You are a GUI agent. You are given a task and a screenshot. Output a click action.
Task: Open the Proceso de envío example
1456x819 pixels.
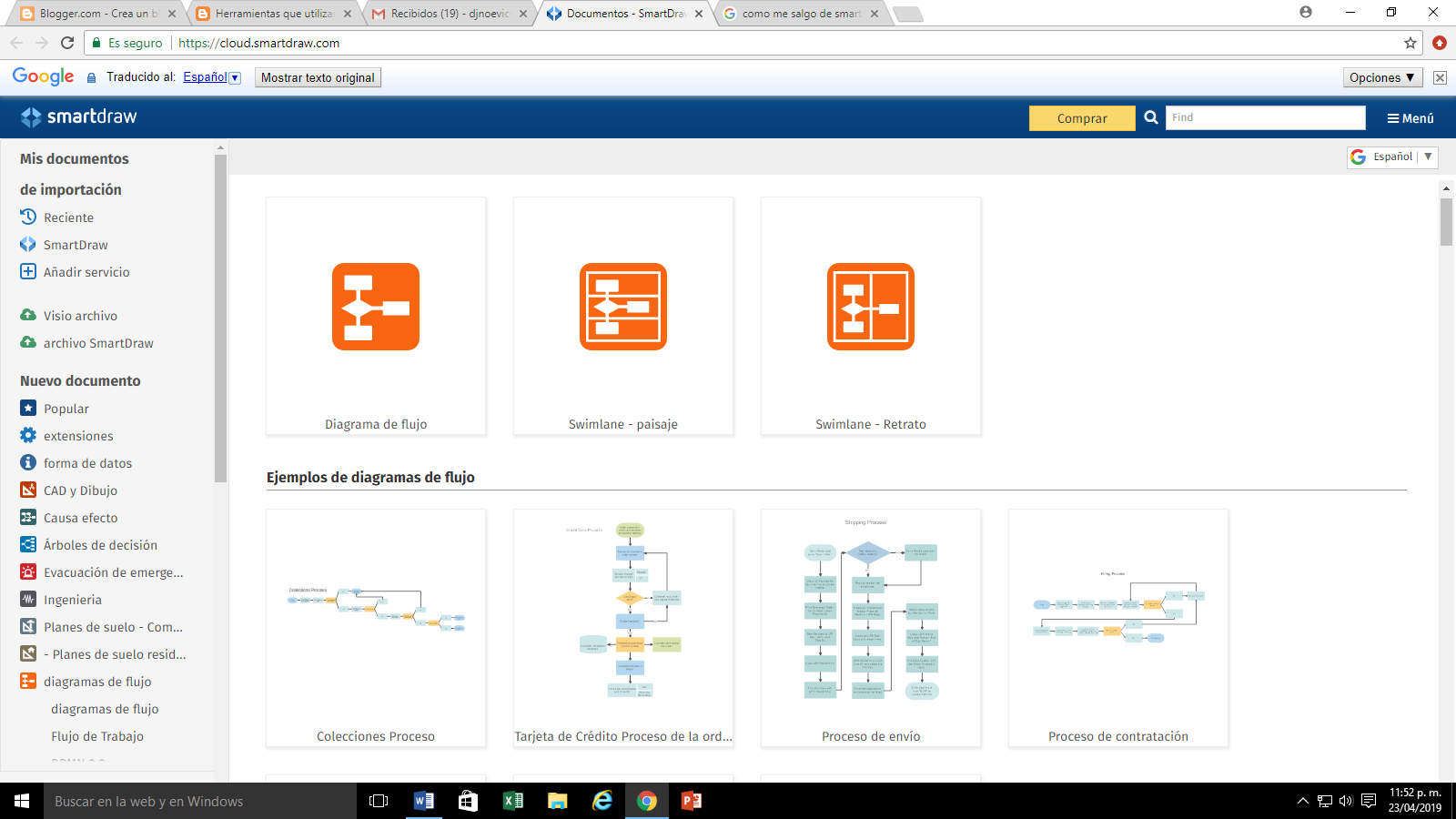[x=871, y=628]
